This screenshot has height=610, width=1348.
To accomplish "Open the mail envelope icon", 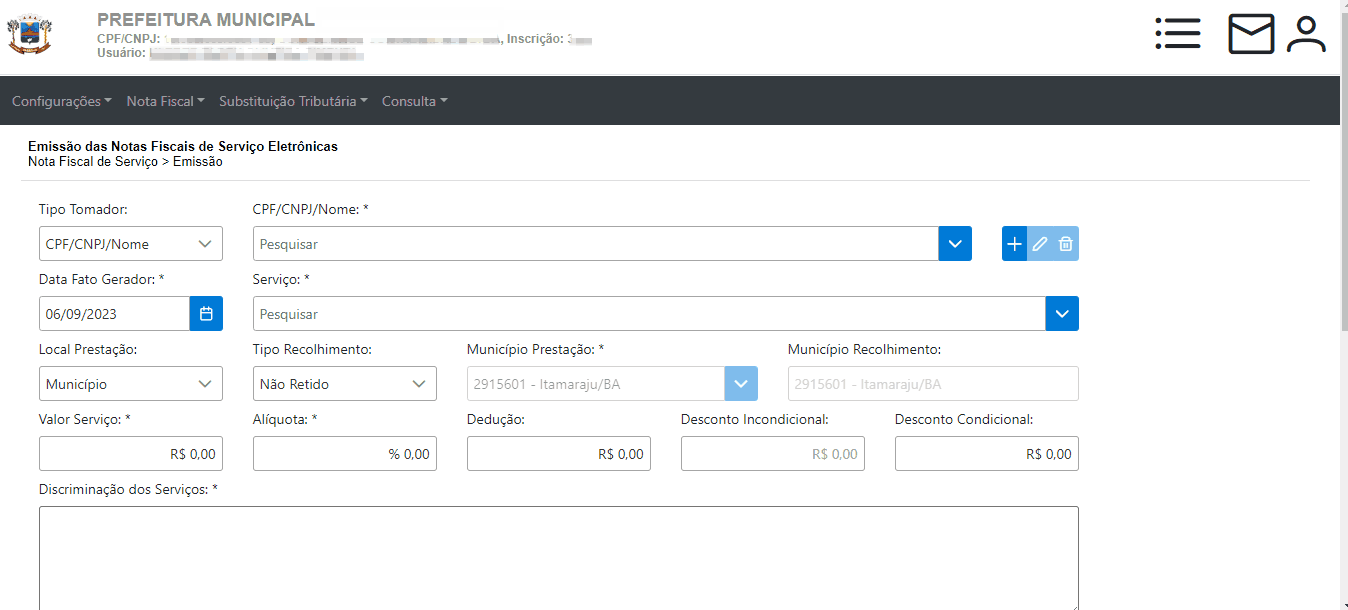I will 1251,34.
